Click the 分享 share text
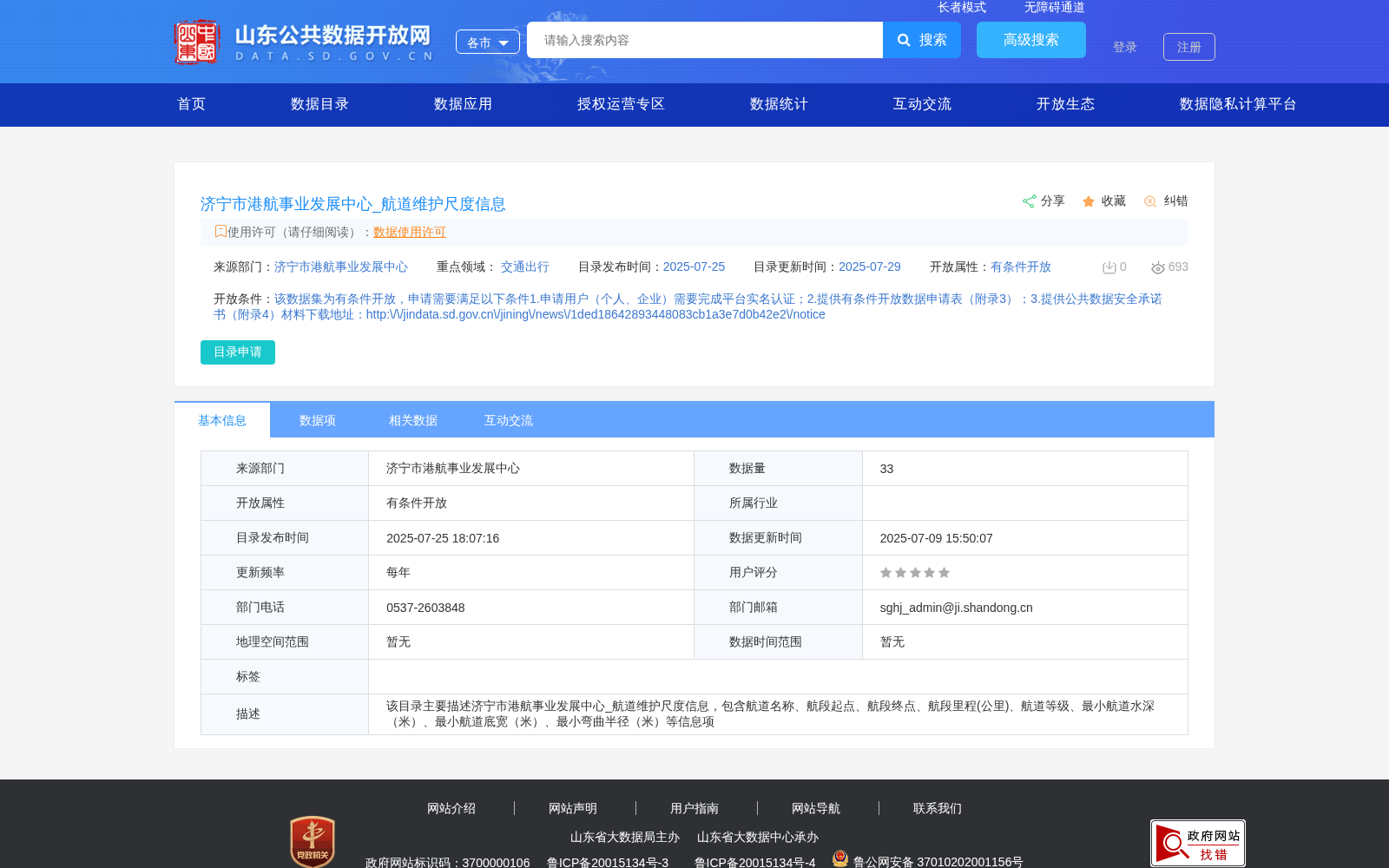The height and width of the screenshot is (868, 1389). coord(1053,201)
